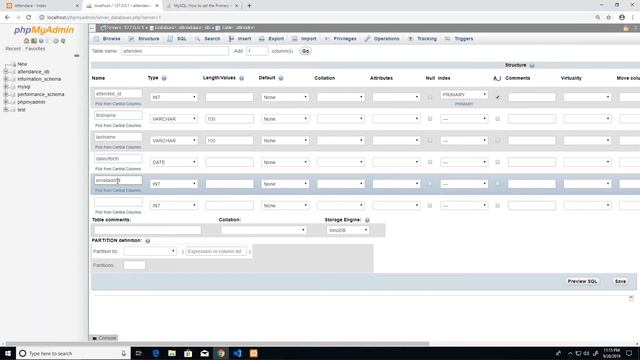Open the Insert tab
Screen dimensions: 640x360
(240, 39)
